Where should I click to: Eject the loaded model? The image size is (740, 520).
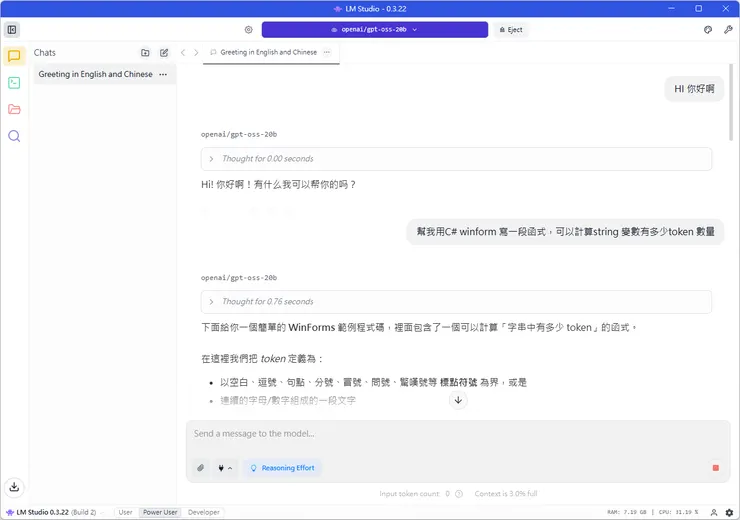pos(511,30)
